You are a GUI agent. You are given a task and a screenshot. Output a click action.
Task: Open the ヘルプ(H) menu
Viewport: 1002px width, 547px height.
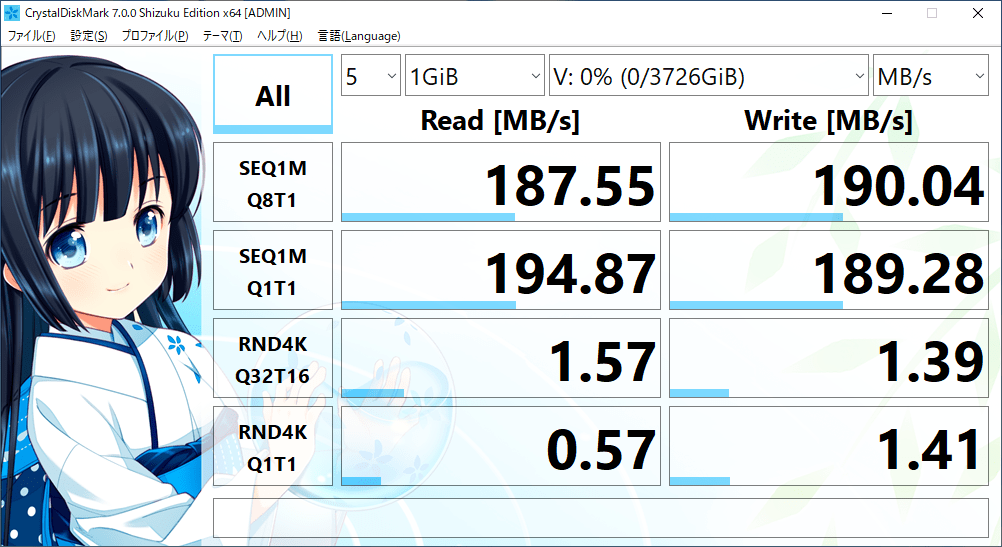click(x=279, y=36)
